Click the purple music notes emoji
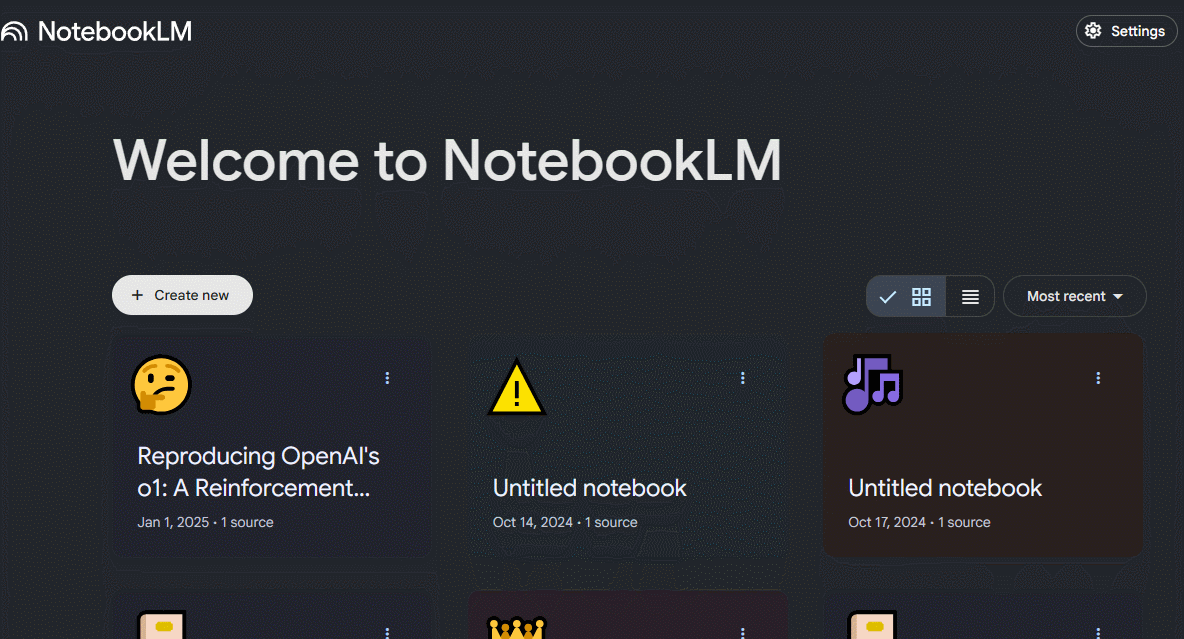This screenshot has height=639, width=1184. pyautogui.click(x=872, y=385)
